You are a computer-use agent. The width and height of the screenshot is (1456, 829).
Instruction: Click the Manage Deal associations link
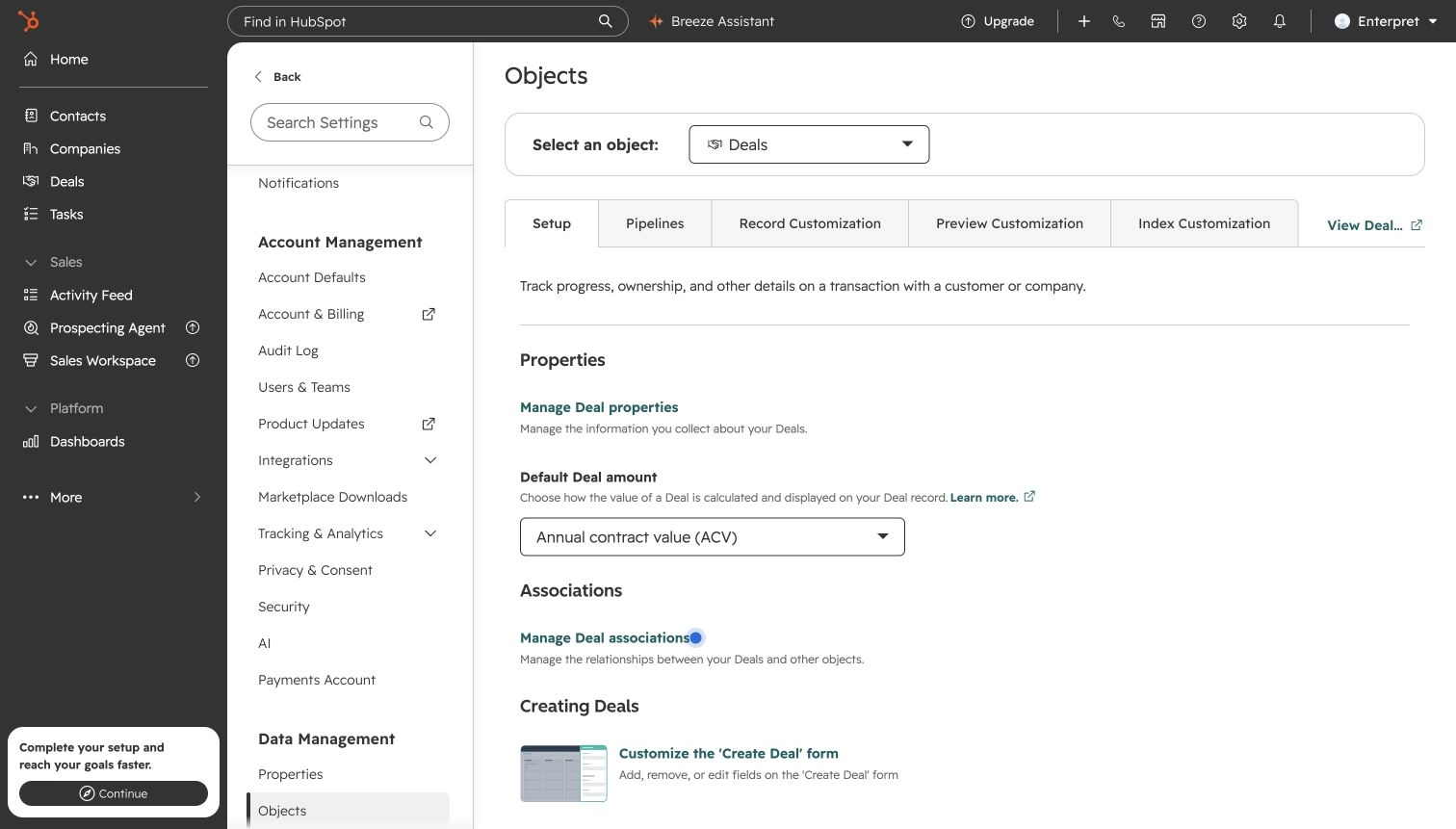pyautogui.click(x=605, y=637)
